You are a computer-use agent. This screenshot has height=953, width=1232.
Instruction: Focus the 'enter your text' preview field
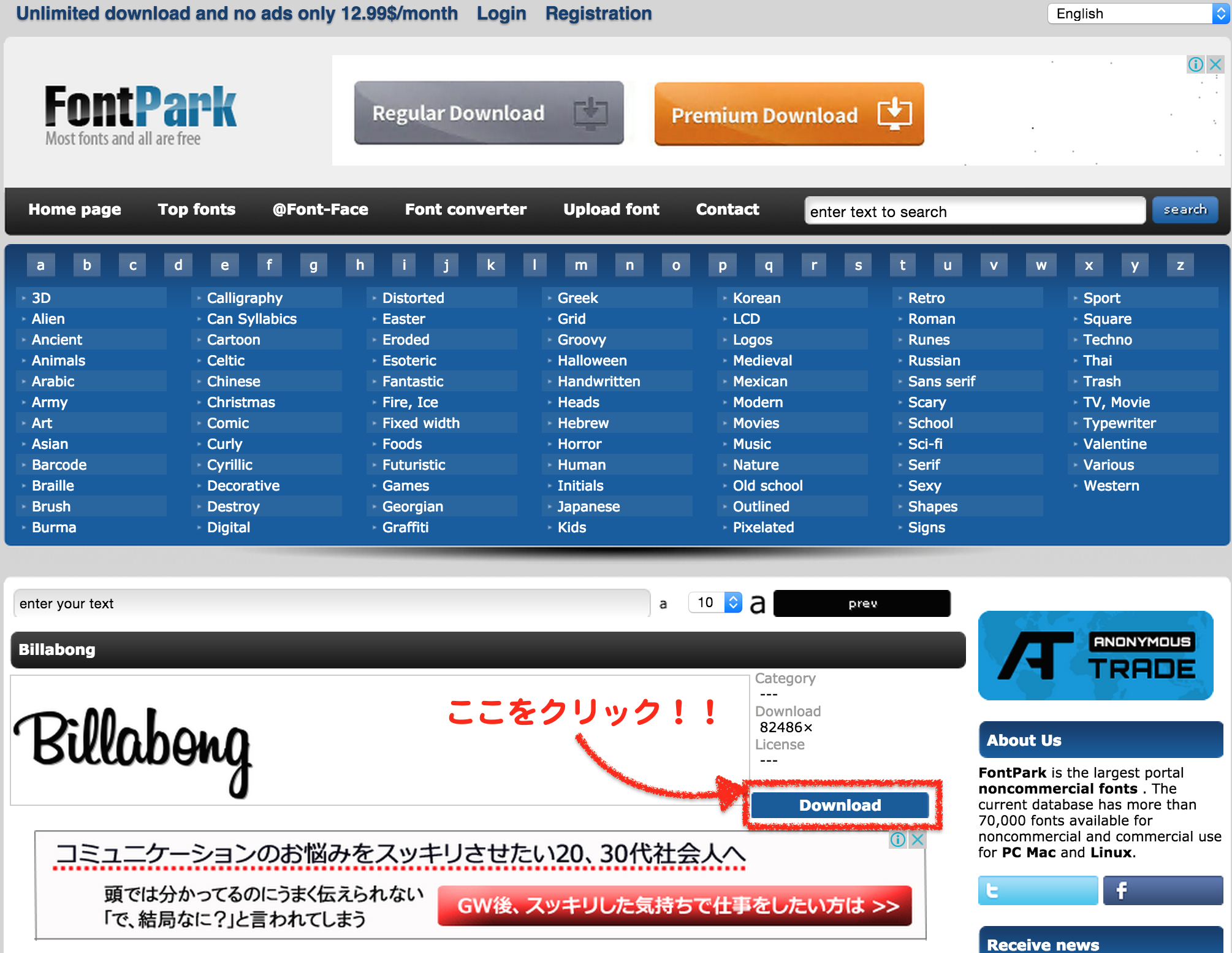[x=332, y=603]
